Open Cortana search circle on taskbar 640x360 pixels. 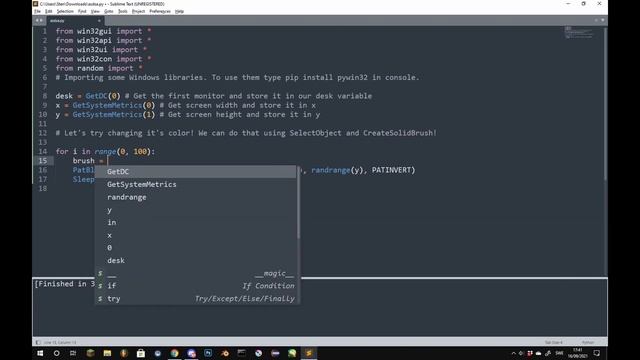click(x=56, y=353)
